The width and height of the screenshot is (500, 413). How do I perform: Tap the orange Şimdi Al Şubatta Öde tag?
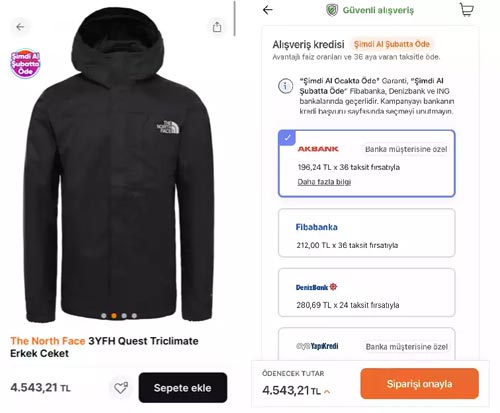pyautogui.click(x=392, y=44)
